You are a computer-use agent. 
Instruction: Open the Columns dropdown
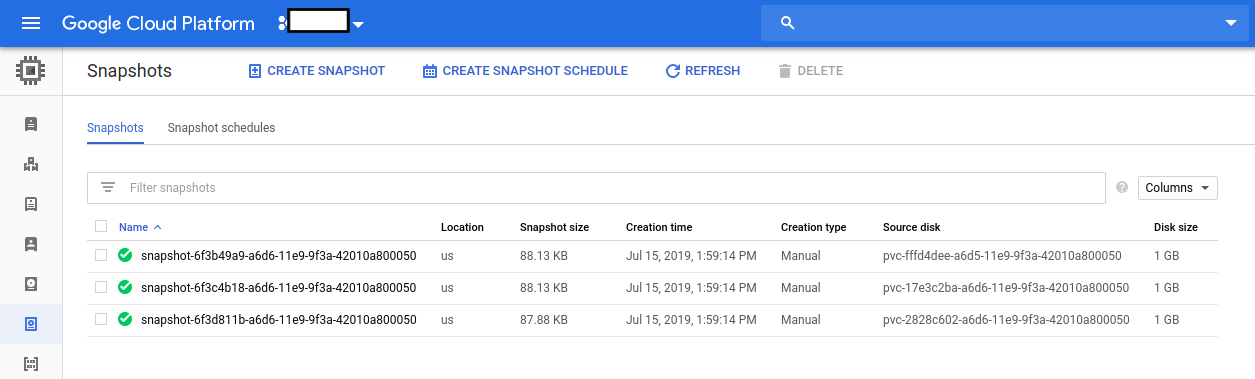coord(1178,187)
